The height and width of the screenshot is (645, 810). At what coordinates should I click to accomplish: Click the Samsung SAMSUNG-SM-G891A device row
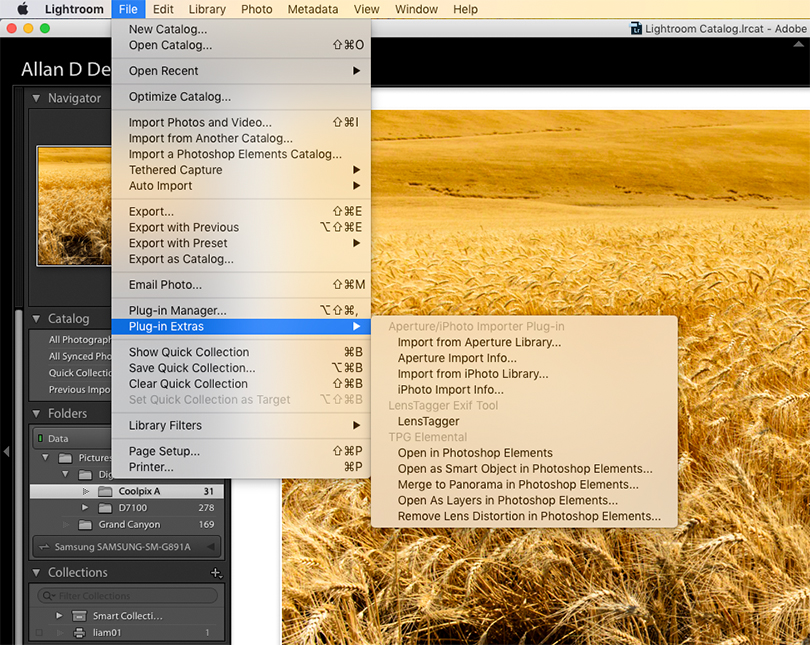tap(127, 547)
